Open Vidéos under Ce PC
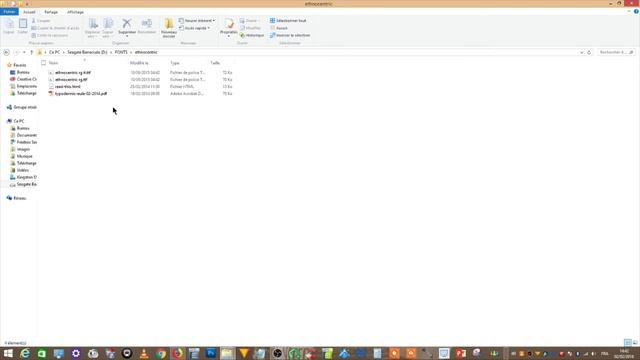Image resolution: width=640 pixels, height=360 pixels. pos(22,170)
